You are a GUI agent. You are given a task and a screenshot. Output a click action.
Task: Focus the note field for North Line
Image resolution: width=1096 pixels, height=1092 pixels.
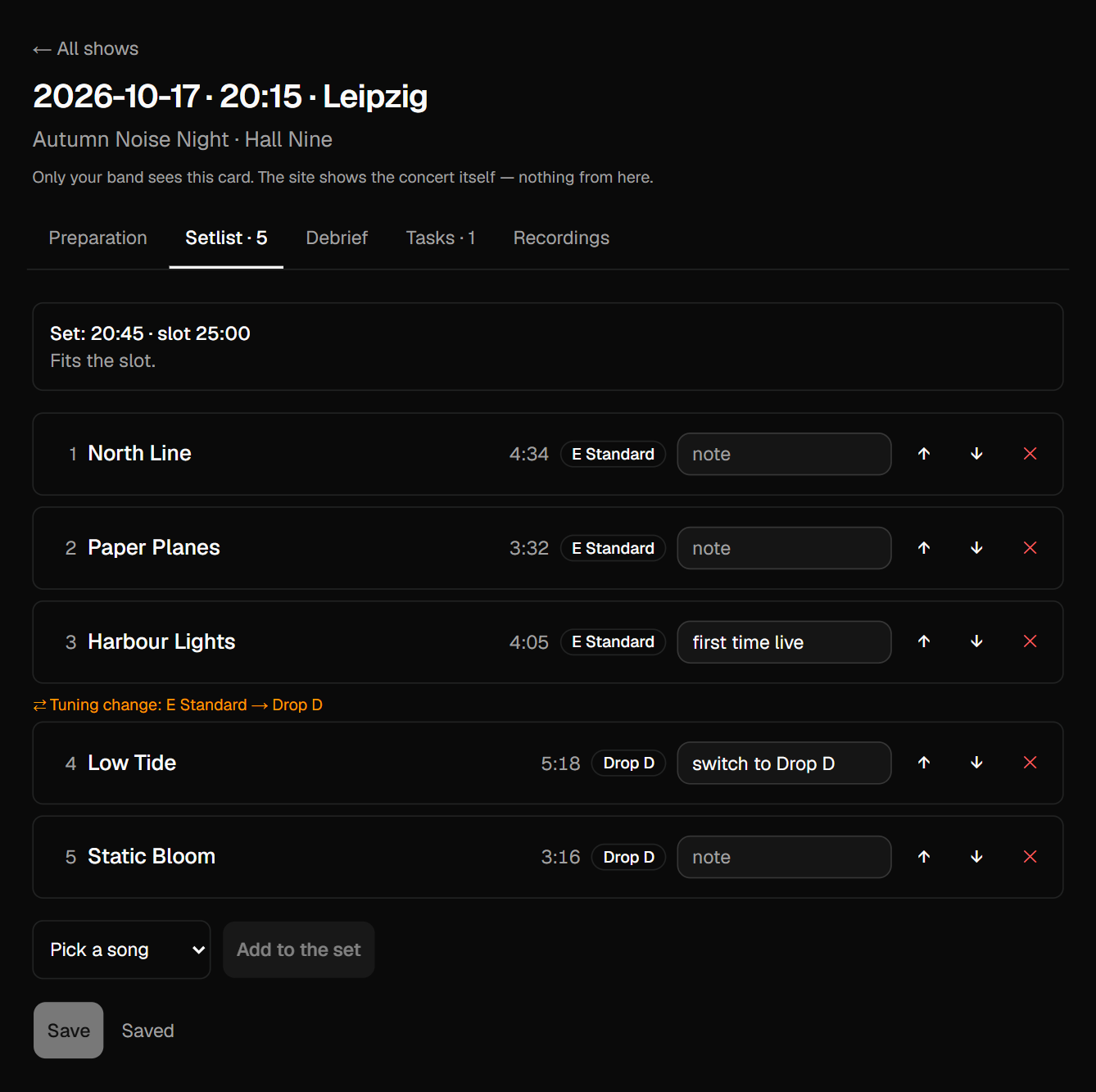tap(784, 454)
